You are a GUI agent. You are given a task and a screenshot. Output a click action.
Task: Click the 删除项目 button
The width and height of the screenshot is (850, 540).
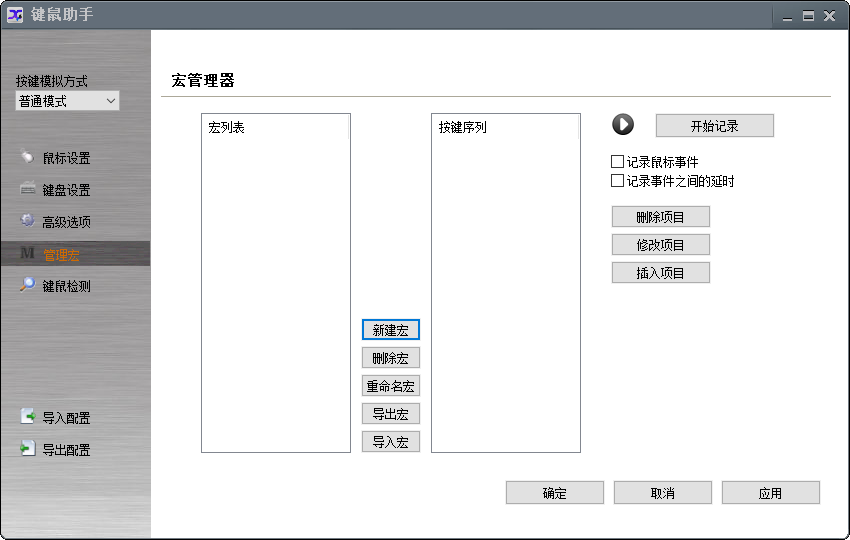pos(660,217)
